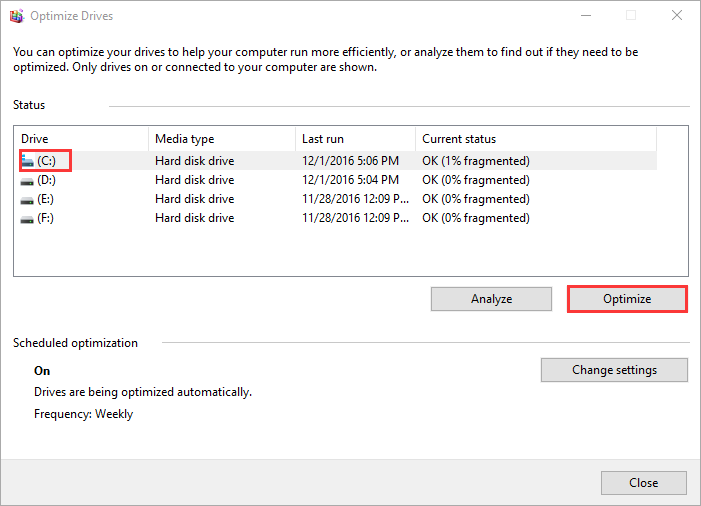Sort by the Media type column header
Viewport: 701px width, 506px height.
pos(222,139)
